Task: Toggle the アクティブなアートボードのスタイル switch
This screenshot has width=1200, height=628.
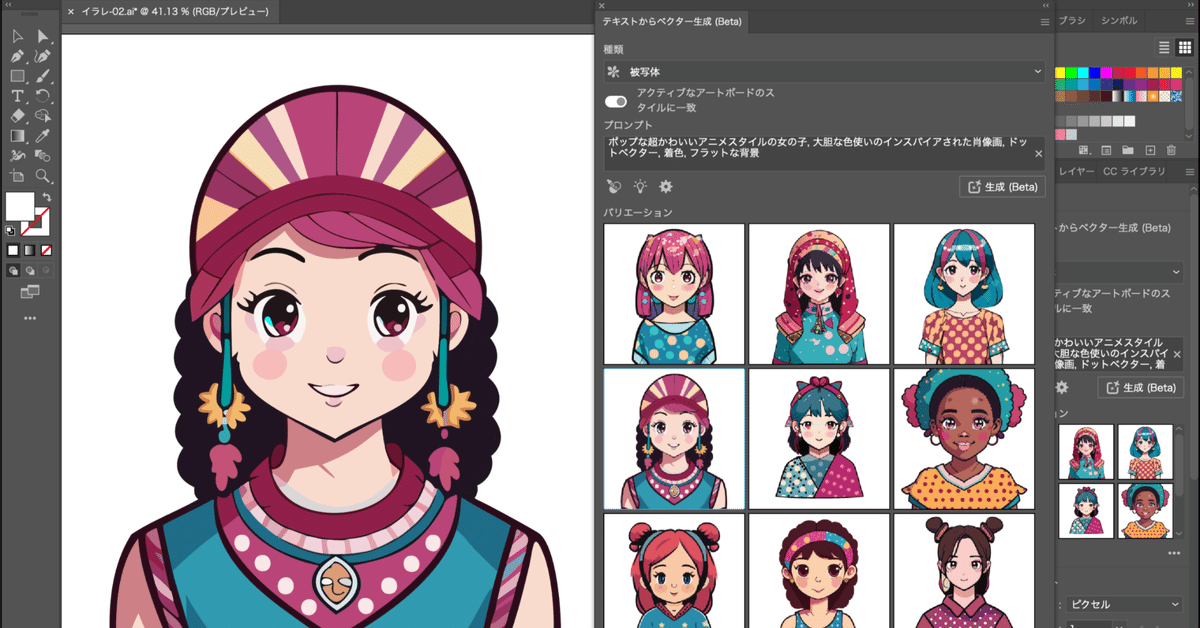Action: [616, 101]
